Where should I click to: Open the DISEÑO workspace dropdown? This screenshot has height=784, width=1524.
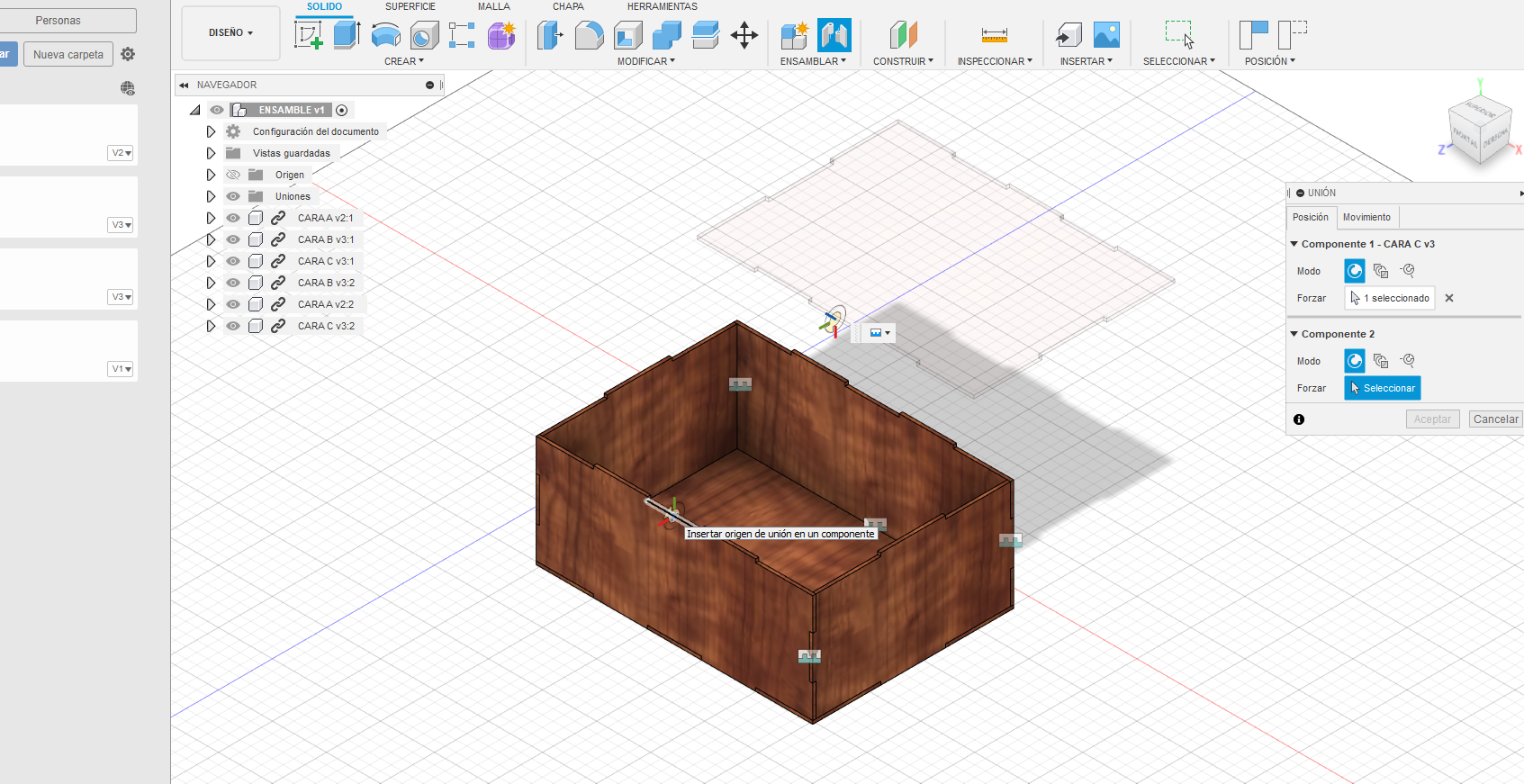coord(230,33)
